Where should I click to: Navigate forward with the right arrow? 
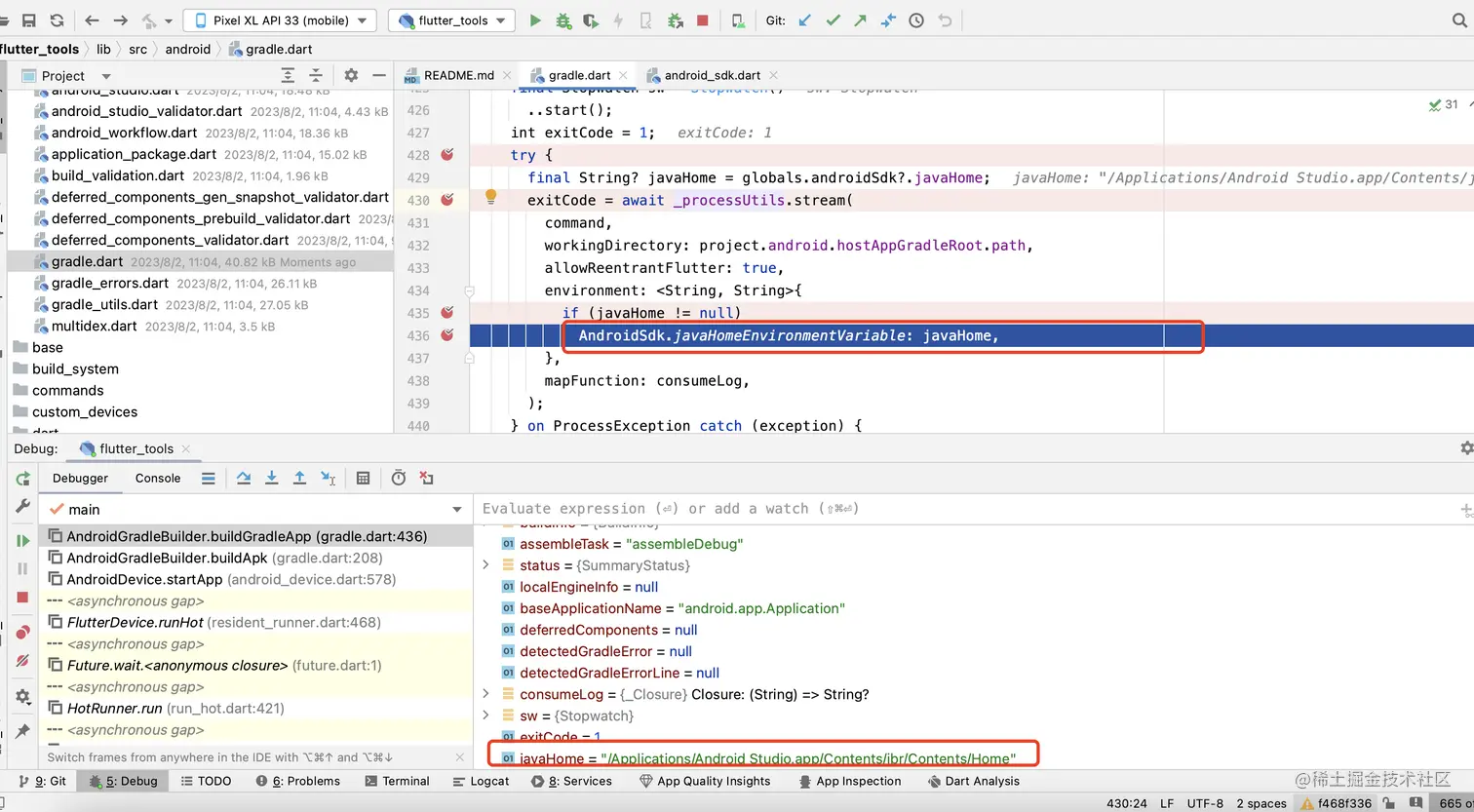tap(121, 19)
